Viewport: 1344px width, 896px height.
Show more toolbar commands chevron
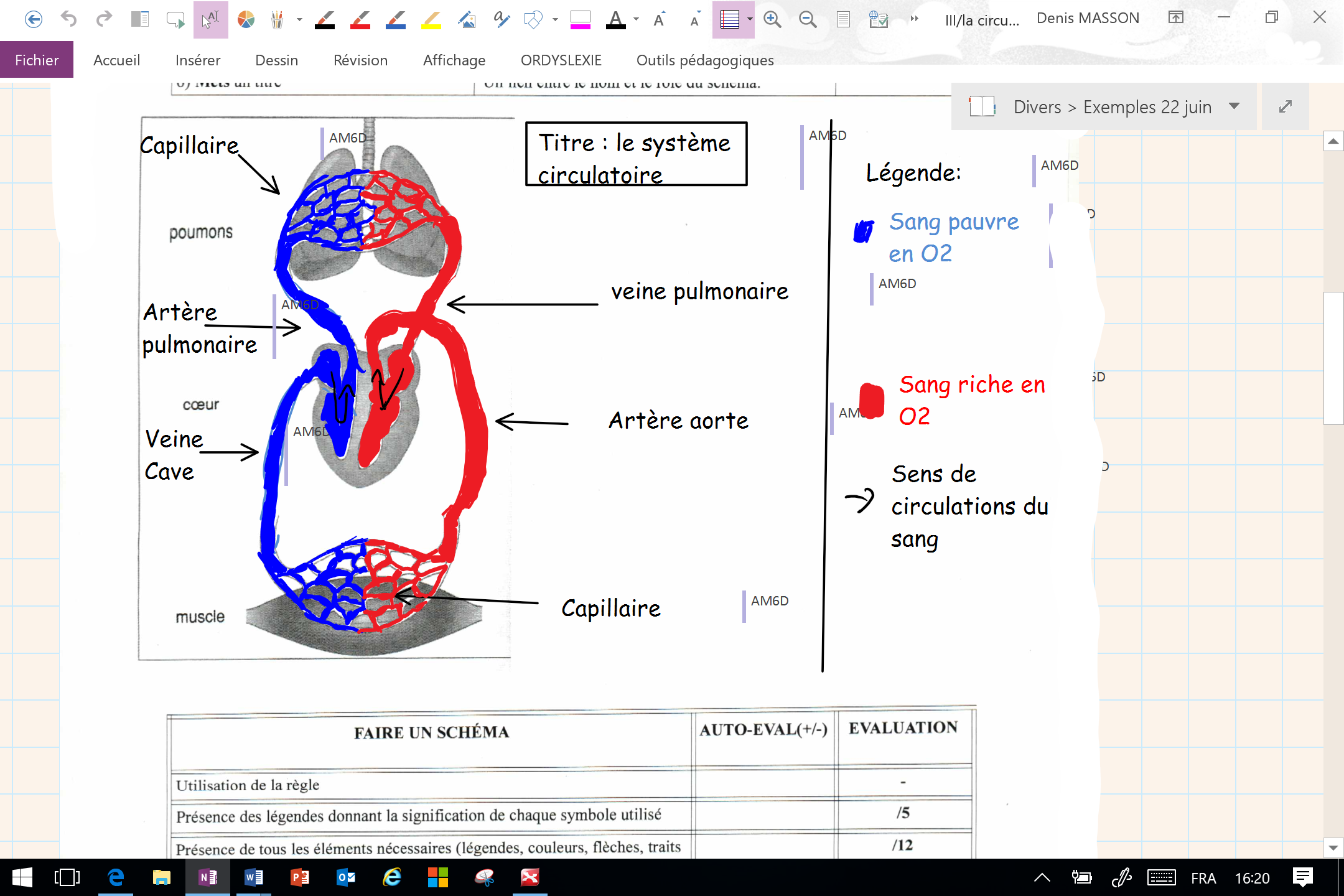[914, 19]
